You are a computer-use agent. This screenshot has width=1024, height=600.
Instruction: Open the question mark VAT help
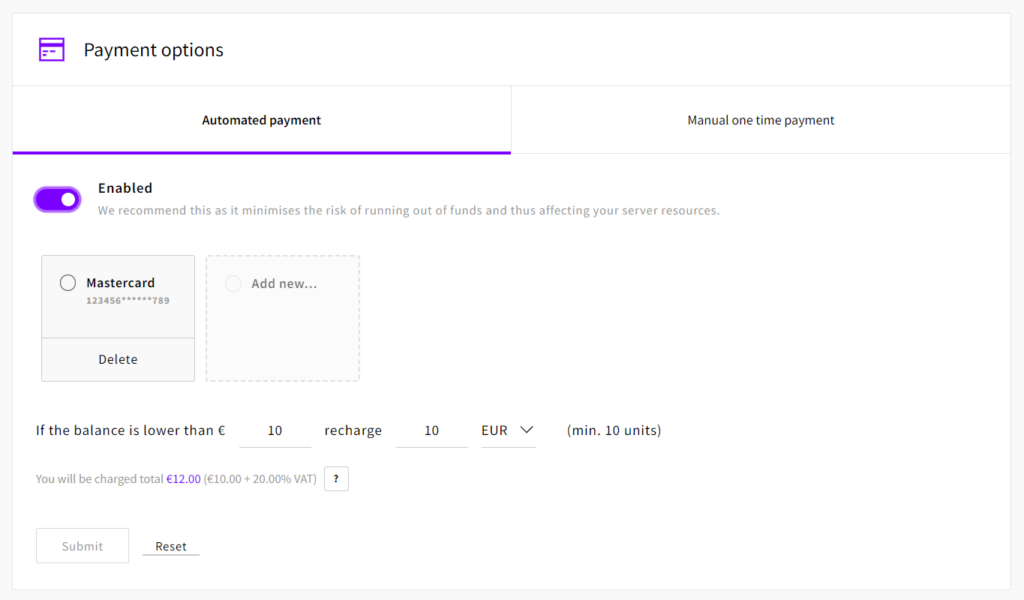pyautogui.click(x=336, y=480)
